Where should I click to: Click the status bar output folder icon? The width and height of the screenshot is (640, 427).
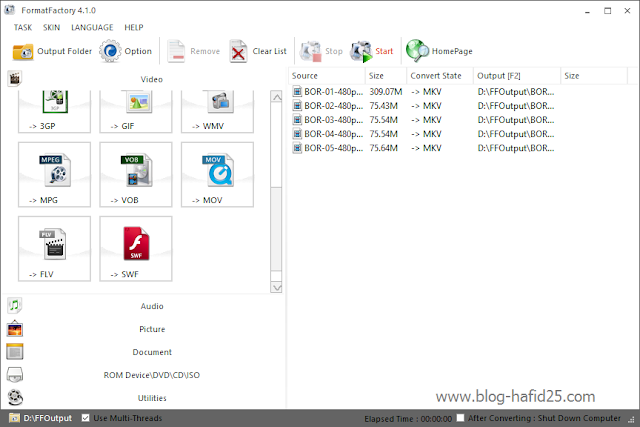15,418
